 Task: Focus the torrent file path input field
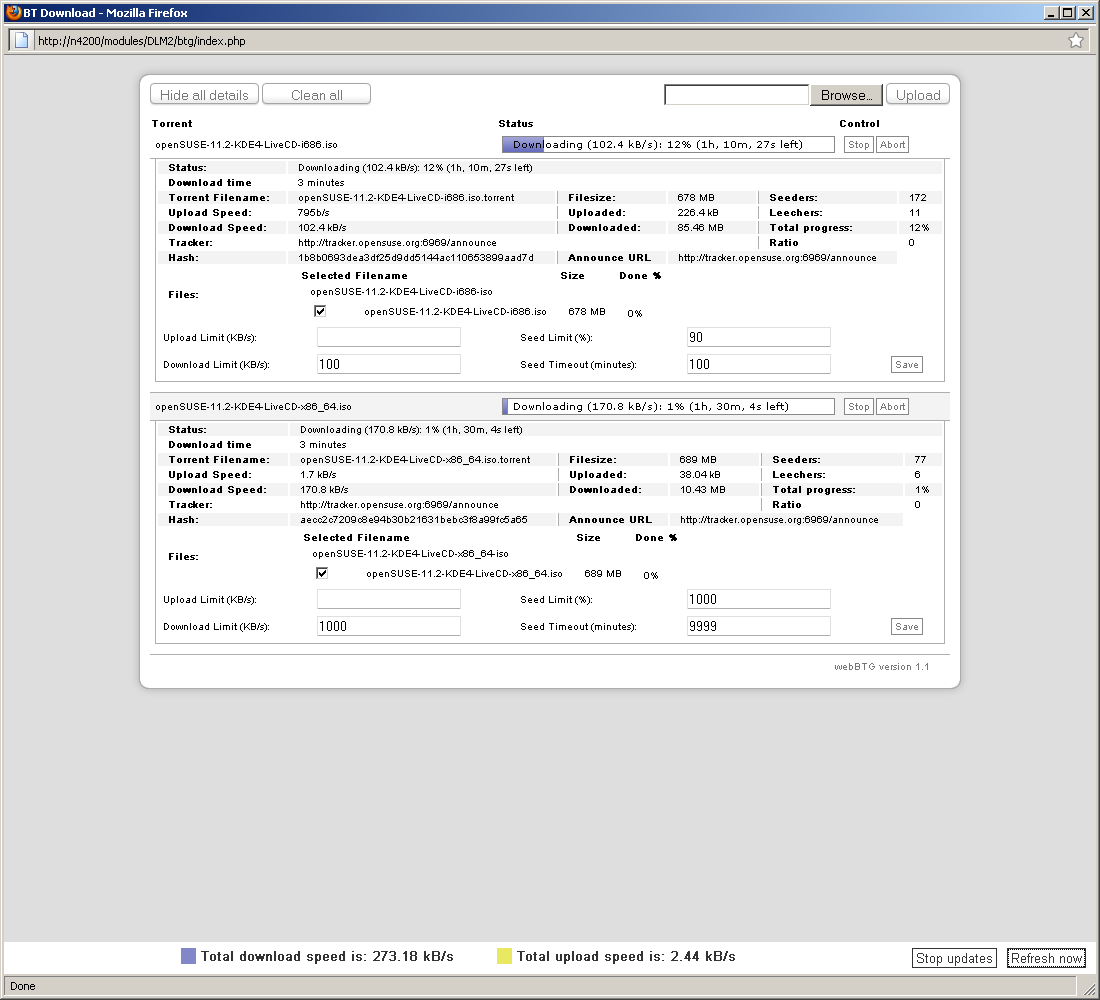pyautogui.click(x=737, y=95)
